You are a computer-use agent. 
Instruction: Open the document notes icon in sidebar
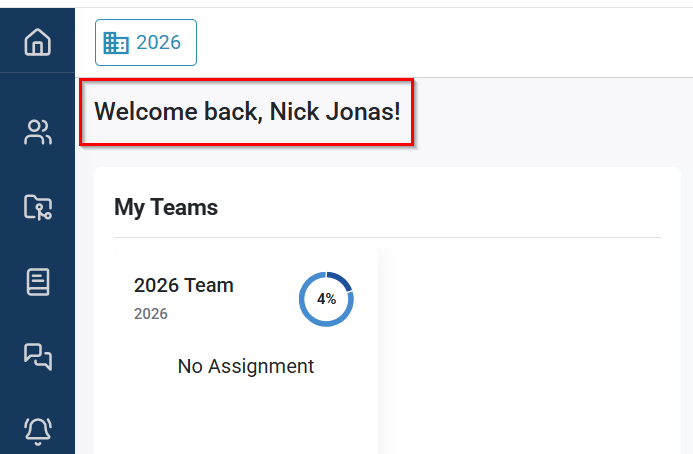37,282
